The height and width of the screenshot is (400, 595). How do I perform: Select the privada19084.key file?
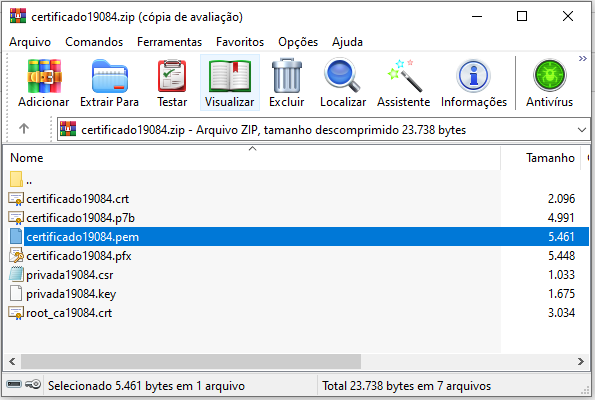coord(71,294)
